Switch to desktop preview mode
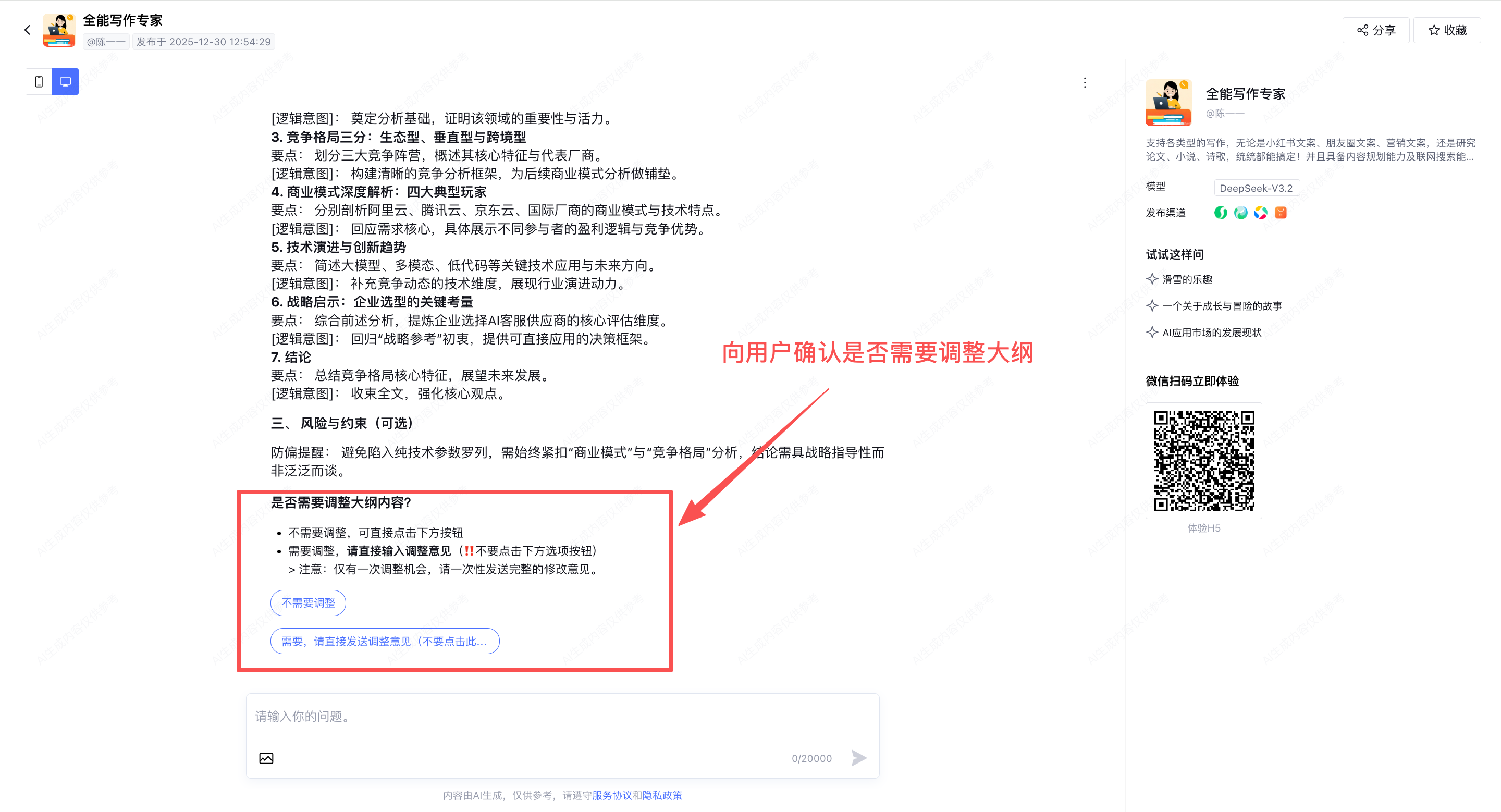The width and height of the screenshot is (1501, 812). coord(65,81)
